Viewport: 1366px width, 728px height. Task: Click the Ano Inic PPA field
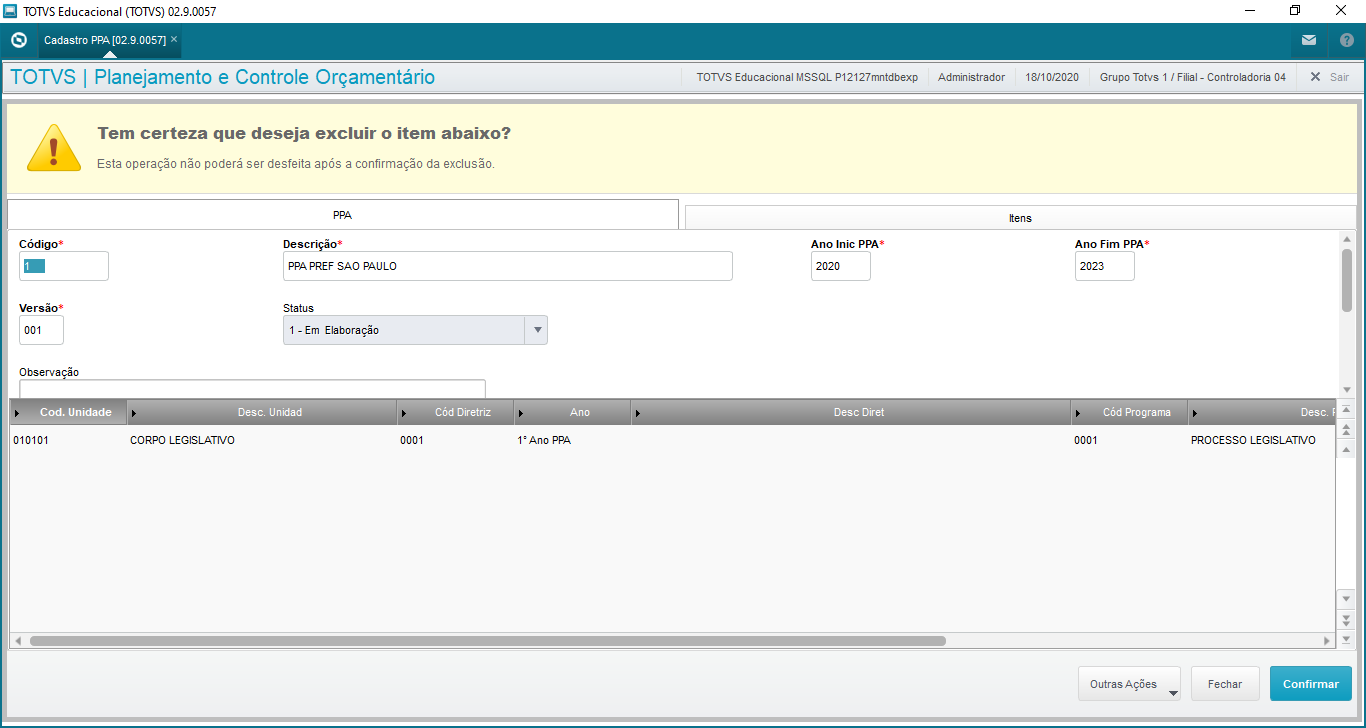click(841, 266)
